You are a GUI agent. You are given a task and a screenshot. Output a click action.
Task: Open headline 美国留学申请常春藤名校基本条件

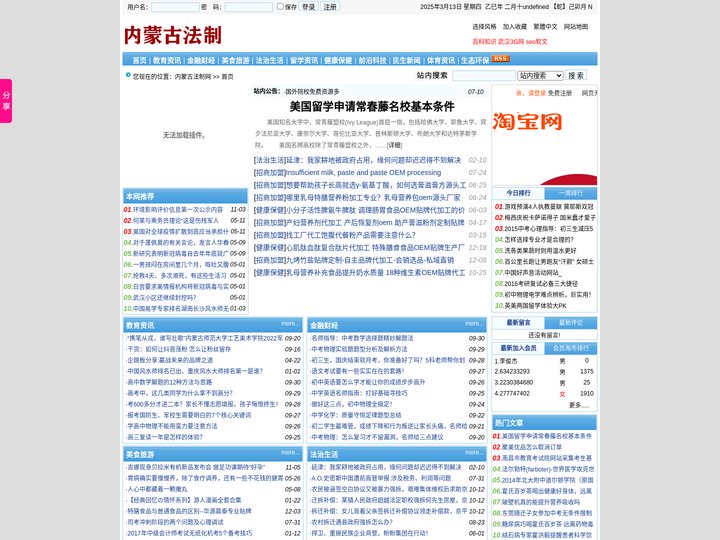372,107
